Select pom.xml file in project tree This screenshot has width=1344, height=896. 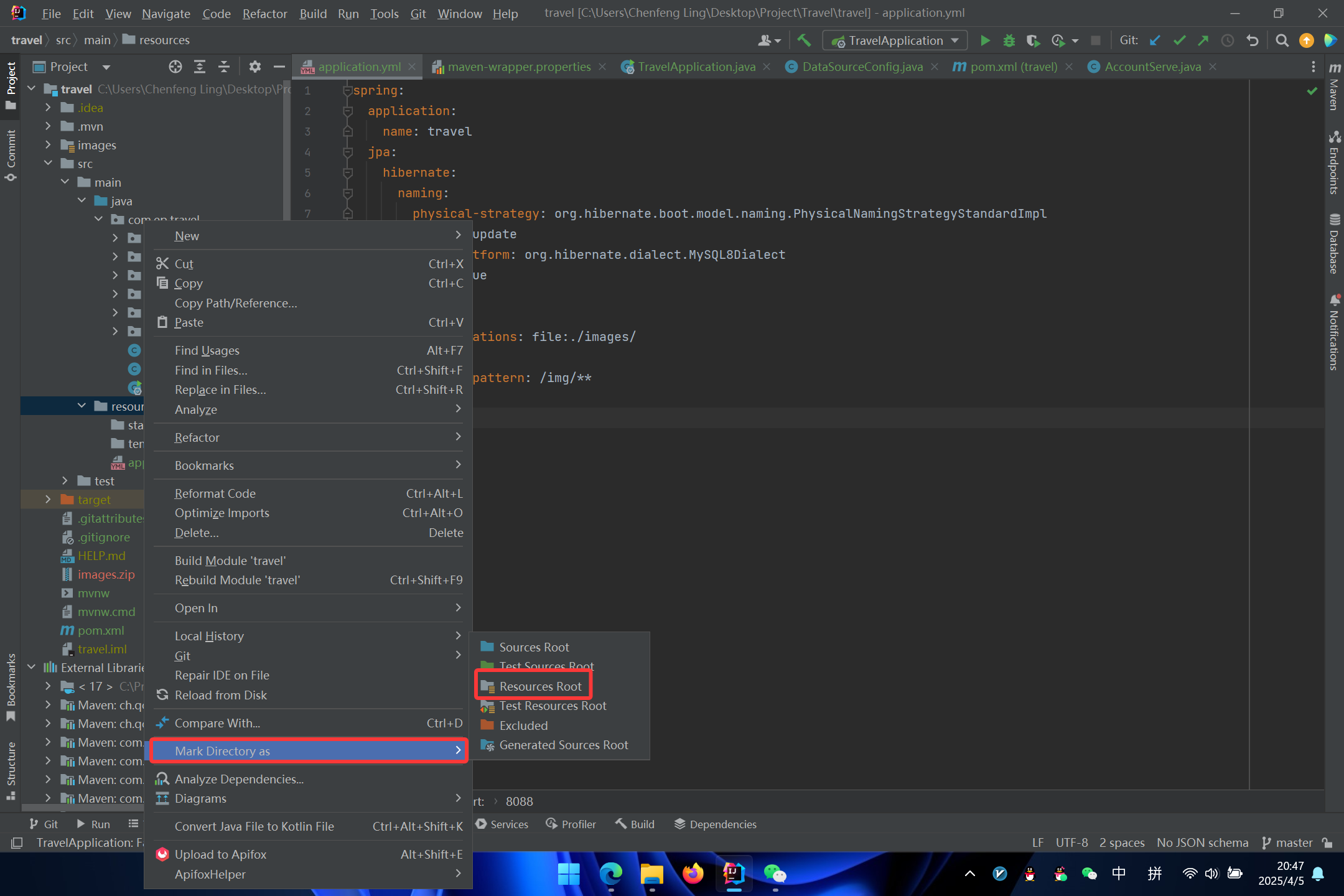pyautogui.click(x=92, y=630)
